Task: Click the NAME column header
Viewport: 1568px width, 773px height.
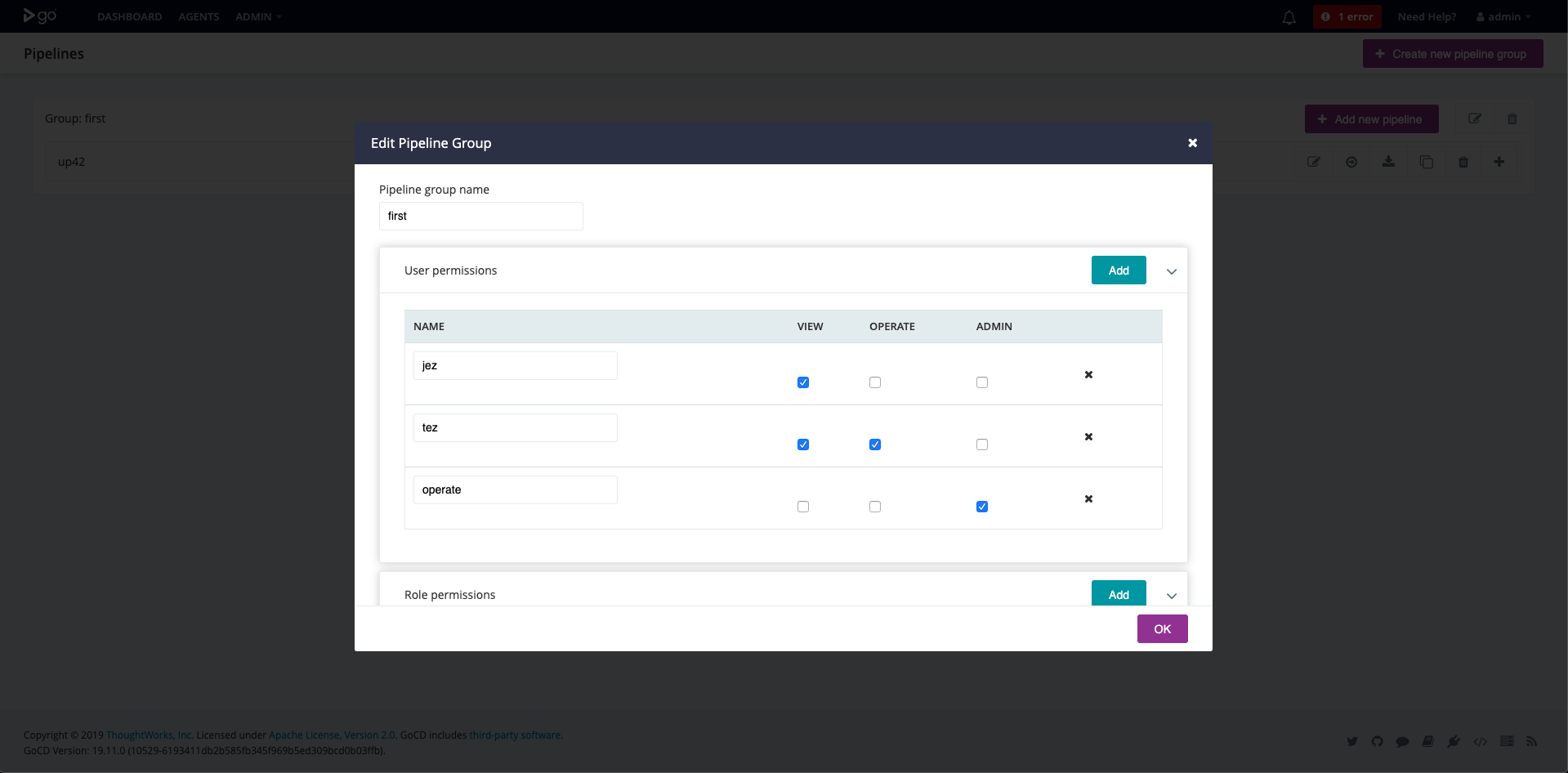Action: click(429, 326)
